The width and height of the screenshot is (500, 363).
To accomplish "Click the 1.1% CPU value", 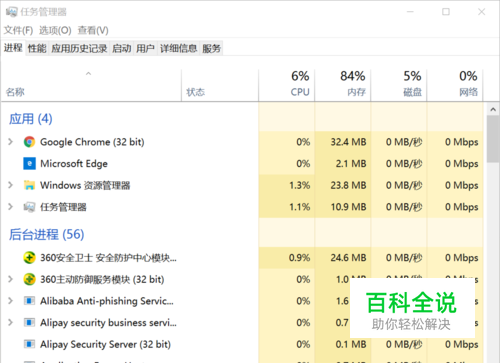I will [300, 207].
